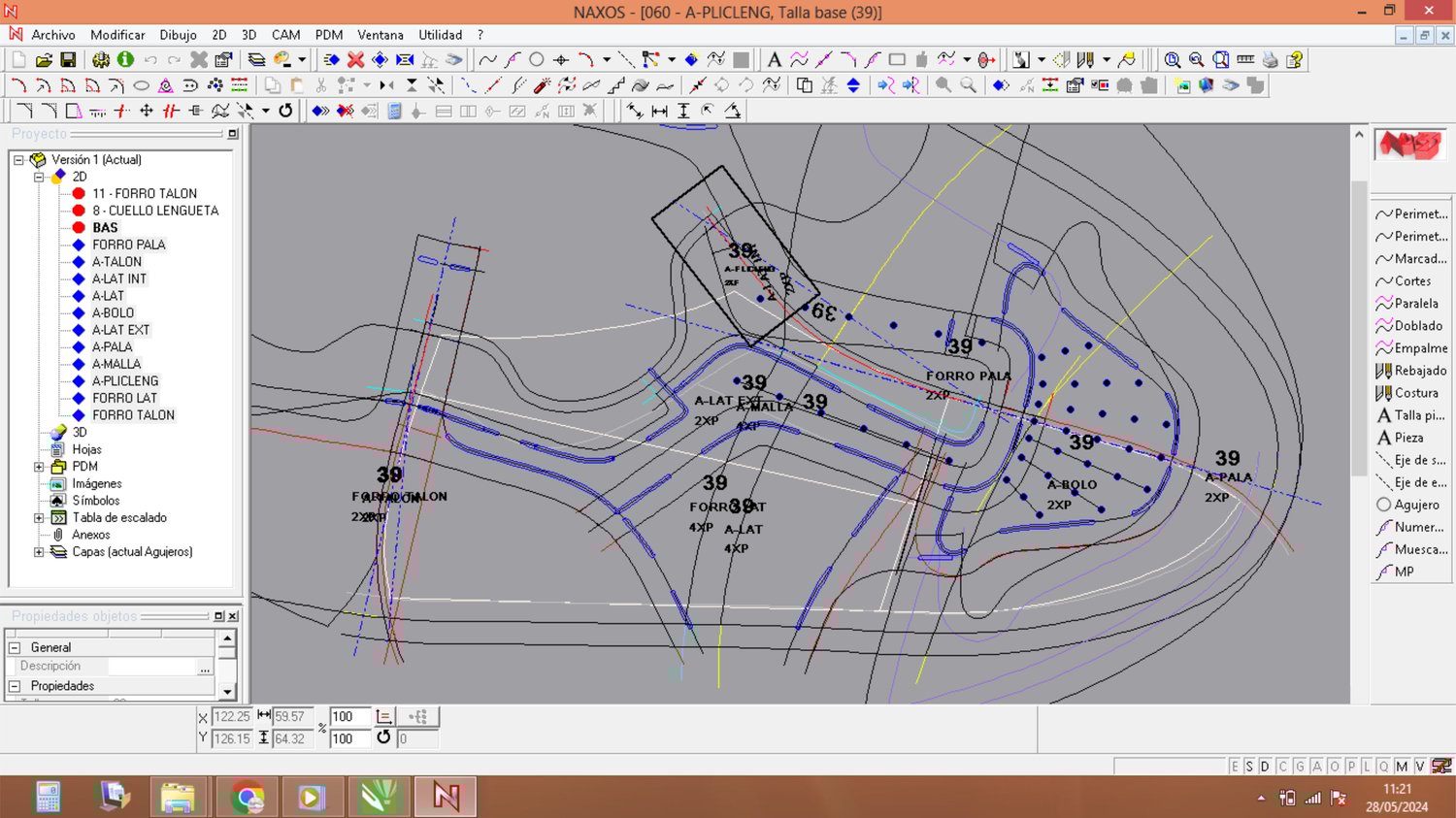Viewport: 1456px width, 818px height.
Task: Select the circle drawing tool
Action: pos(536,60)
